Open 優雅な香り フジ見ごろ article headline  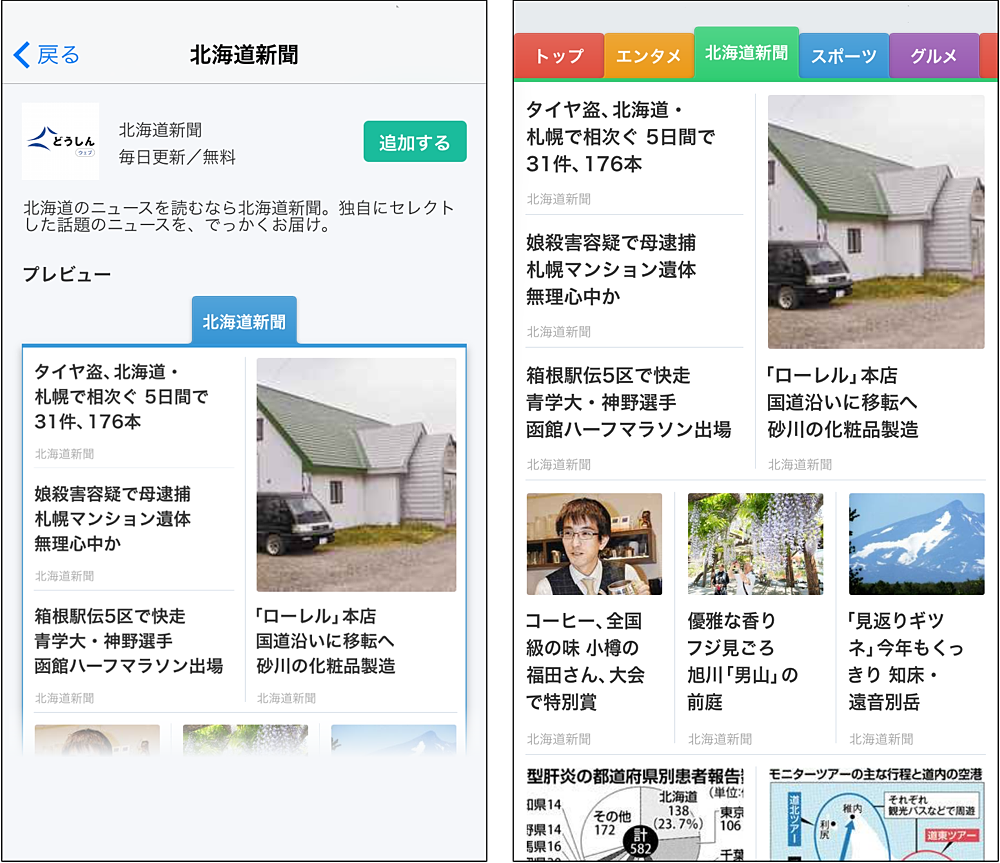point(742,661)
